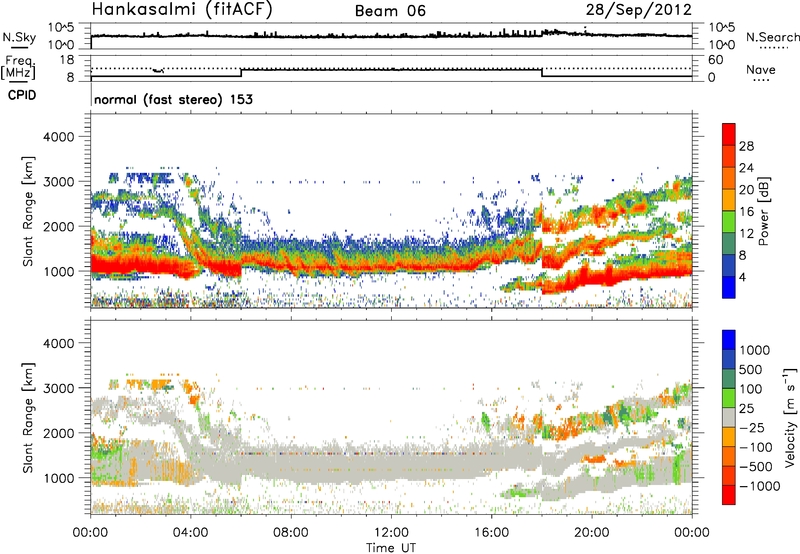Pick the bright blue bottom Power colorbar segment

pyautogui.click(x=729, y=288)
